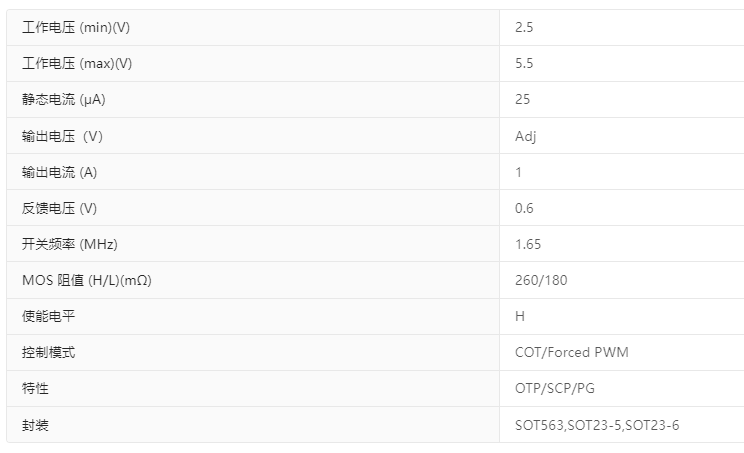Image resolution: width=744 pixels, height=453 pixels.
Task: Click the 输出电流 (A) label
Action: point(60,172)
